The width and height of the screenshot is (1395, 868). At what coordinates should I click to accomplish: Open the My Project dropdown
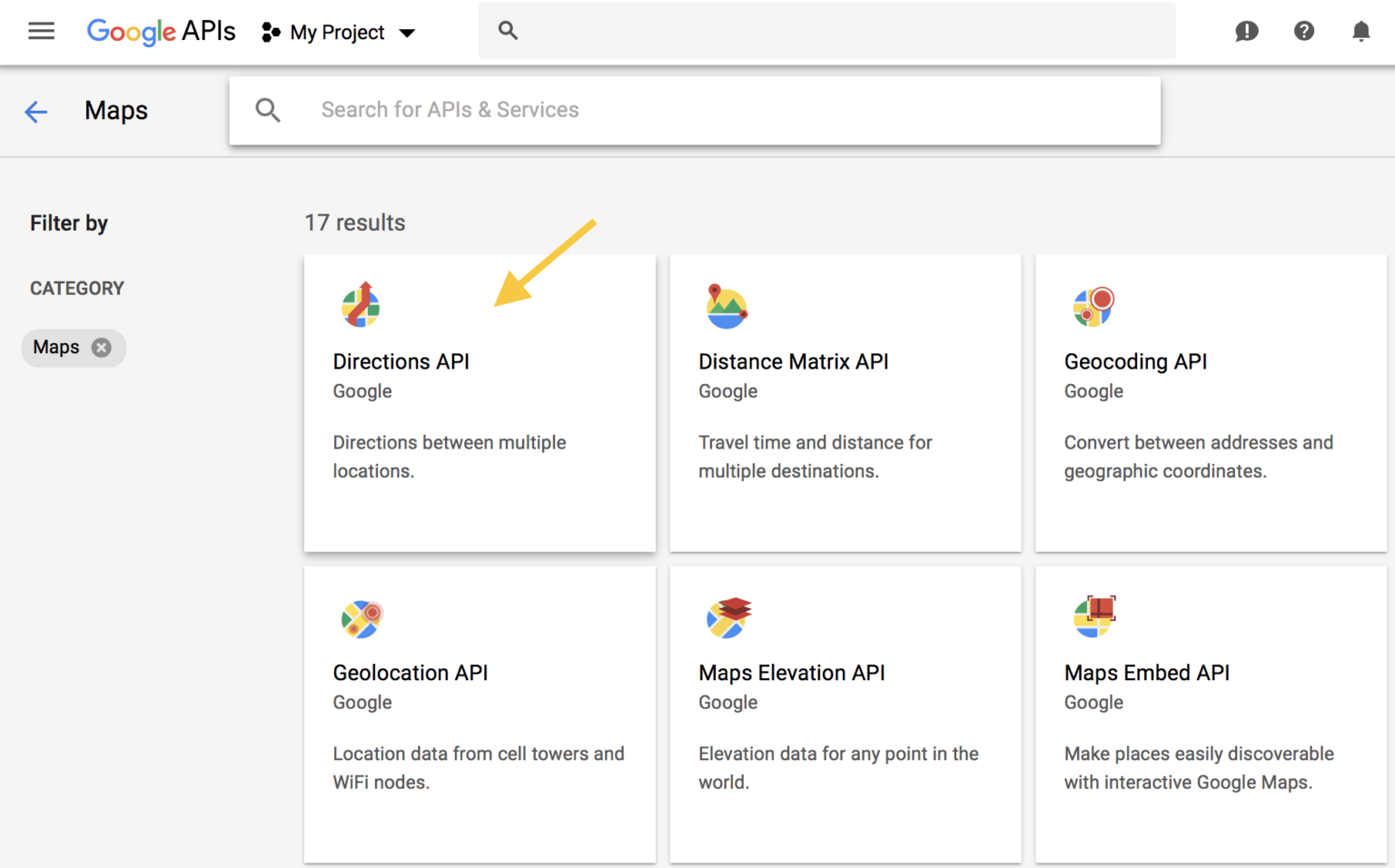click(x=337, y=32)
